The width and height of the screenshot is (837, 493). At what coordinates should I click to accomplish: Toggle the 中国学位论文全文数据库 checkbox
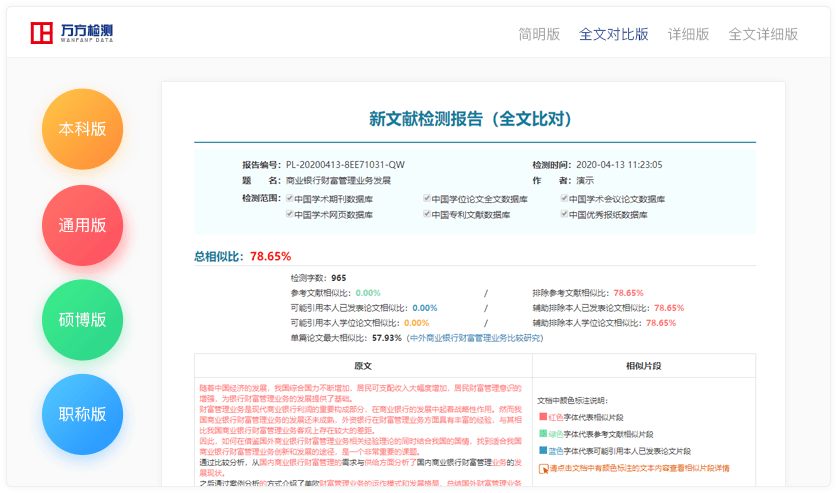pos(427,199)
